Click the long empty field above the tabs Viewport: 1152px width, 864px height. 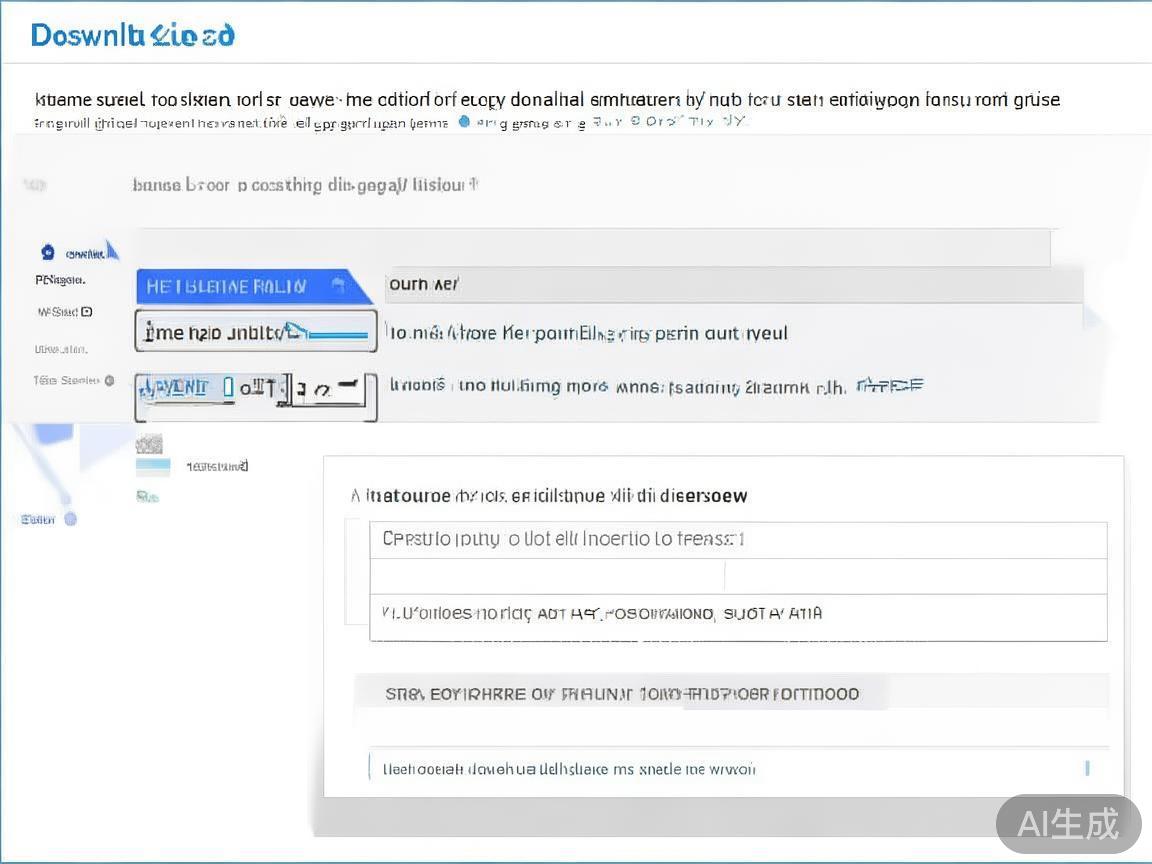[x=592, y=247]
